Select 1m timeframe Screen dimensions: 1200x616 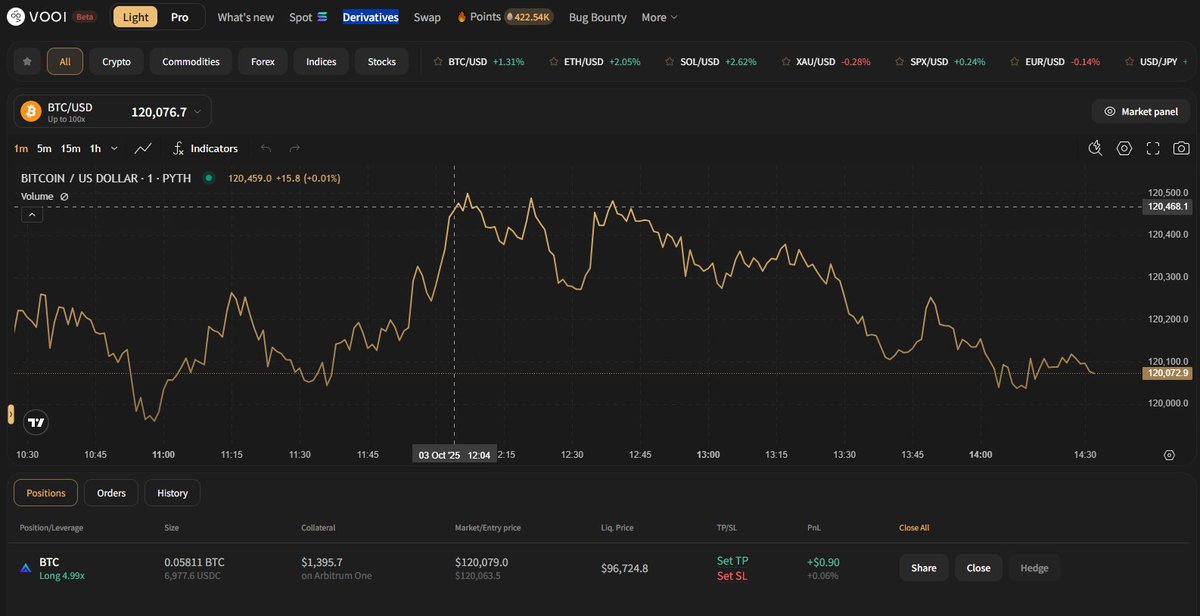[x=21, y=148]
